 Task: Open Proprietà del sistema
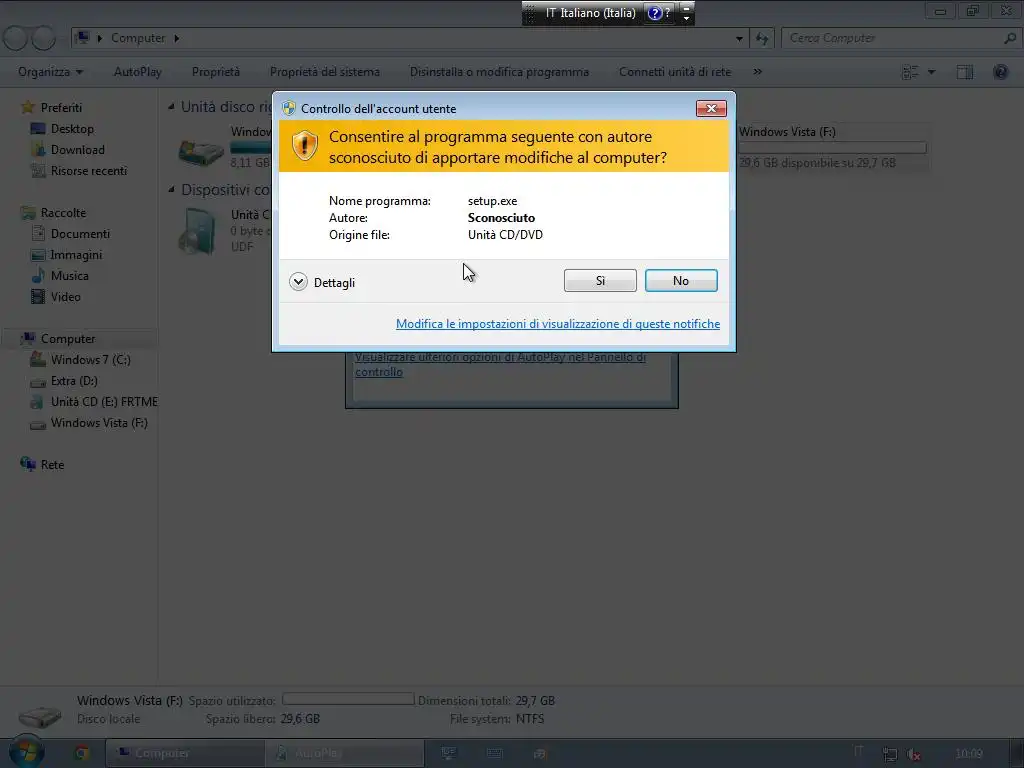(325, 72)
